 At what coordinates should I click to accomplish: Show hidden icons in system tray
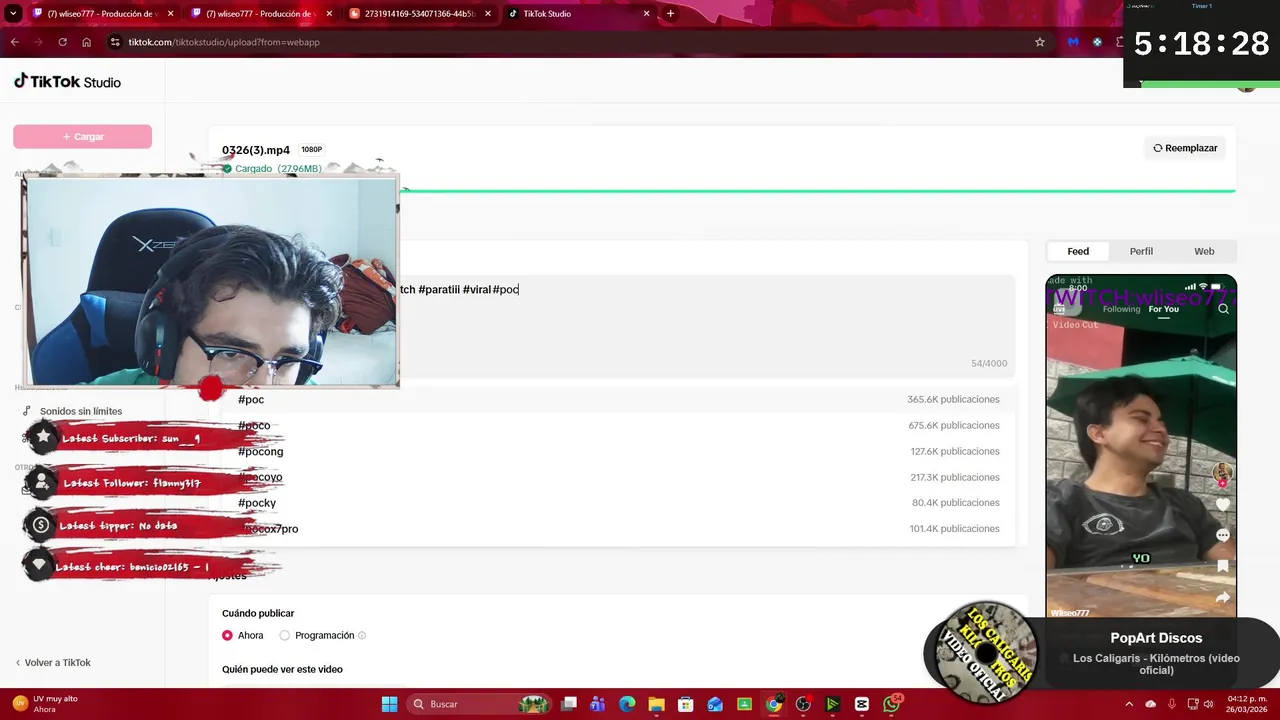click(x=1131, y=704)
